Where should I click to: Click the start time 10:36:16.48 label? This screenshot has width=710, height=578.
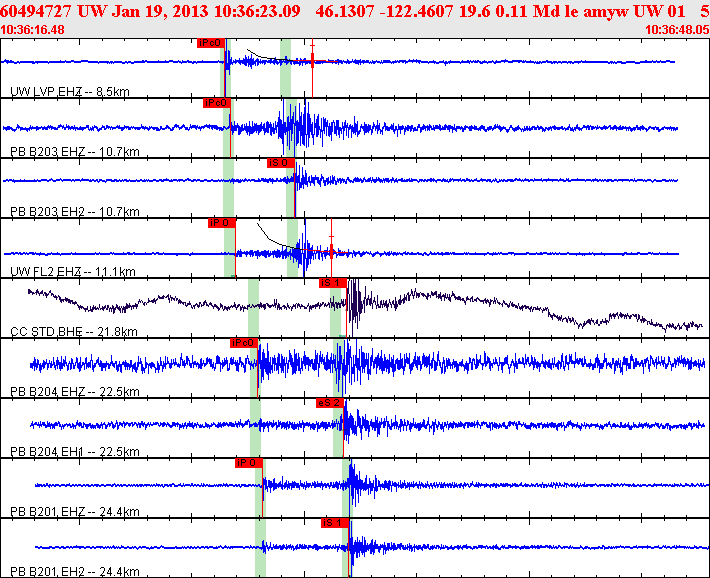(32, 30)
